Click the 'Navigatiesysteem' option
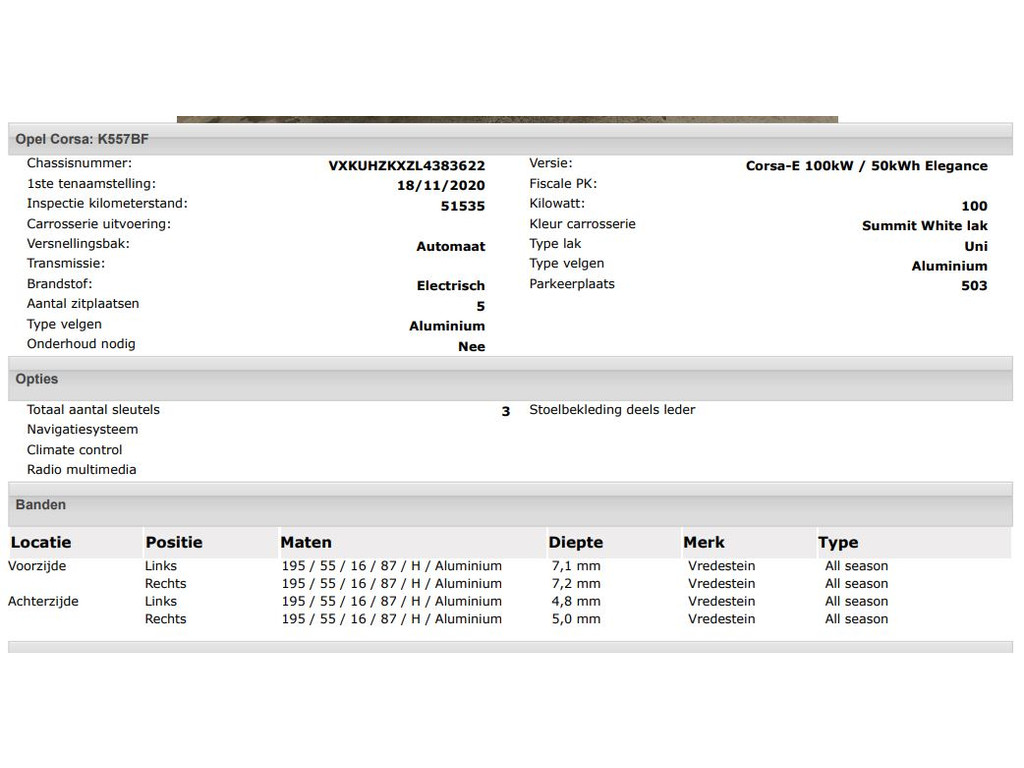The height and width of the screenshot is (768, 1024). (82, 430)
